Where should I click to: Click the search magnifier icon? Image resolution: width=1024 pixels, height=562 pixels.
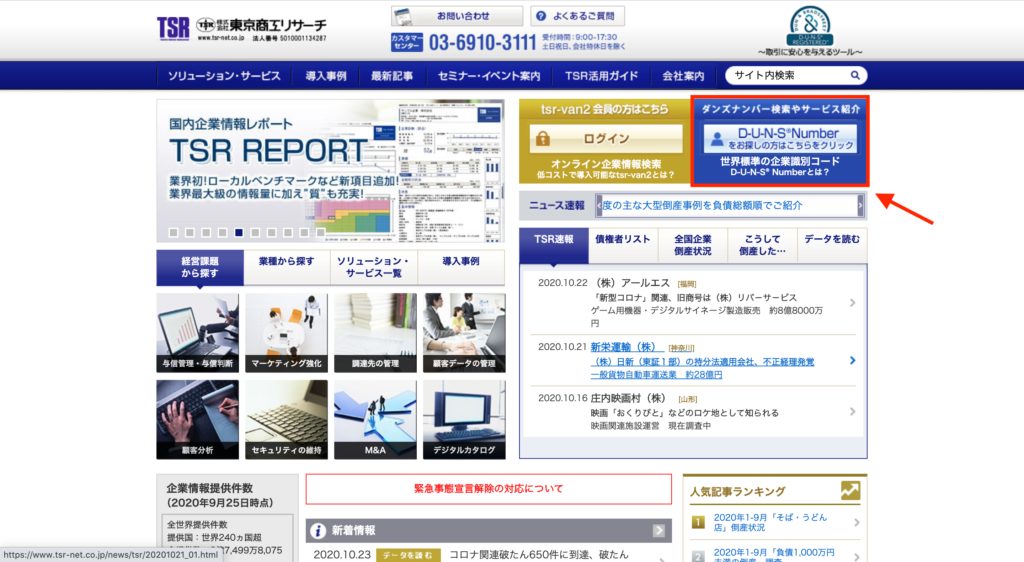[854, 76]
